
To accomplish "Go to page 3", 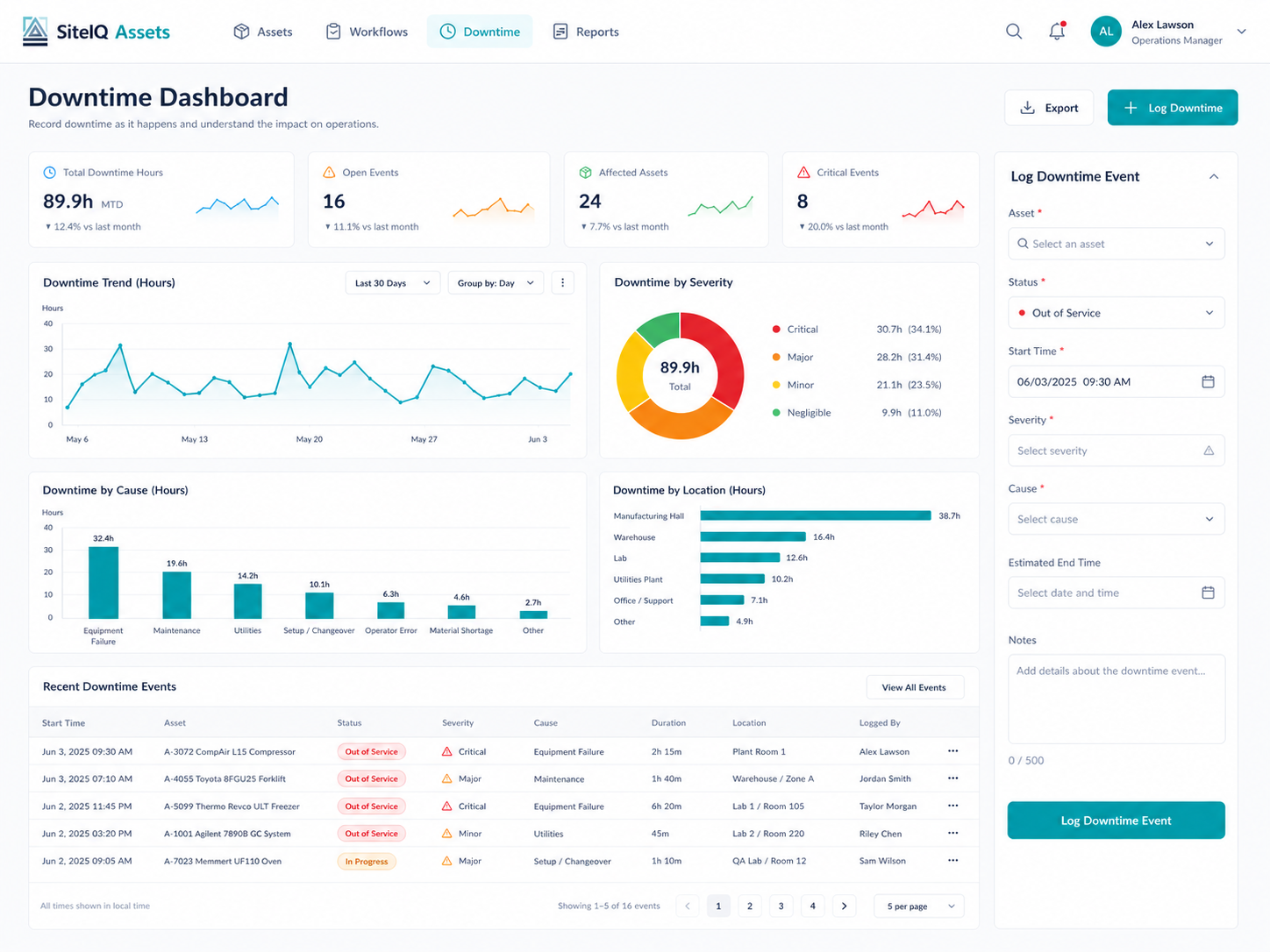I will coord(781,906).
